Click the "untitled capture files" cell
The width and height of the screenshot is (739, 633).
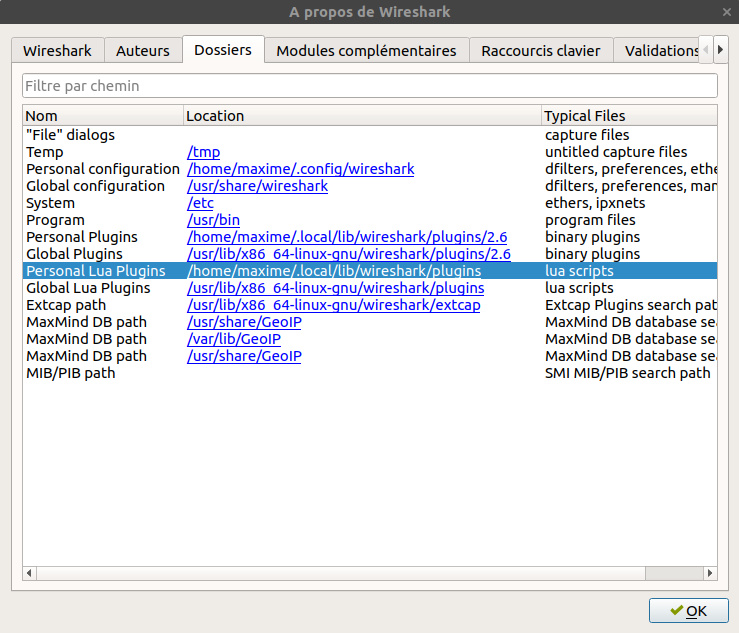pyautogui.click(x=616, y=152)
